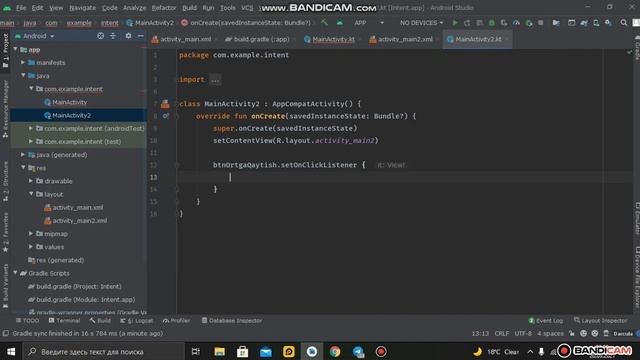Viewport: 640px width, 360px height.
Task: Open the Database Inspector tool window
Action: pyautogui.click(x=232, y=320)
